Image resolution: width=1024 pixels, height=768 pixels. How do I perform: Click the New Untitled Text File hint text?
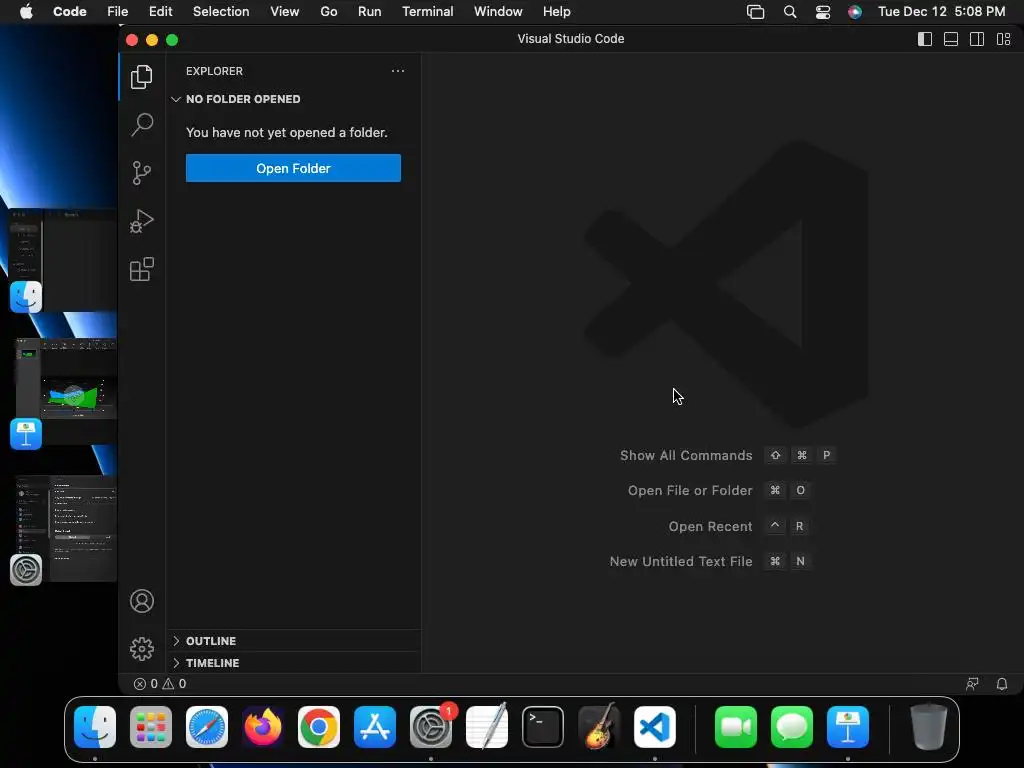(681, 561)
